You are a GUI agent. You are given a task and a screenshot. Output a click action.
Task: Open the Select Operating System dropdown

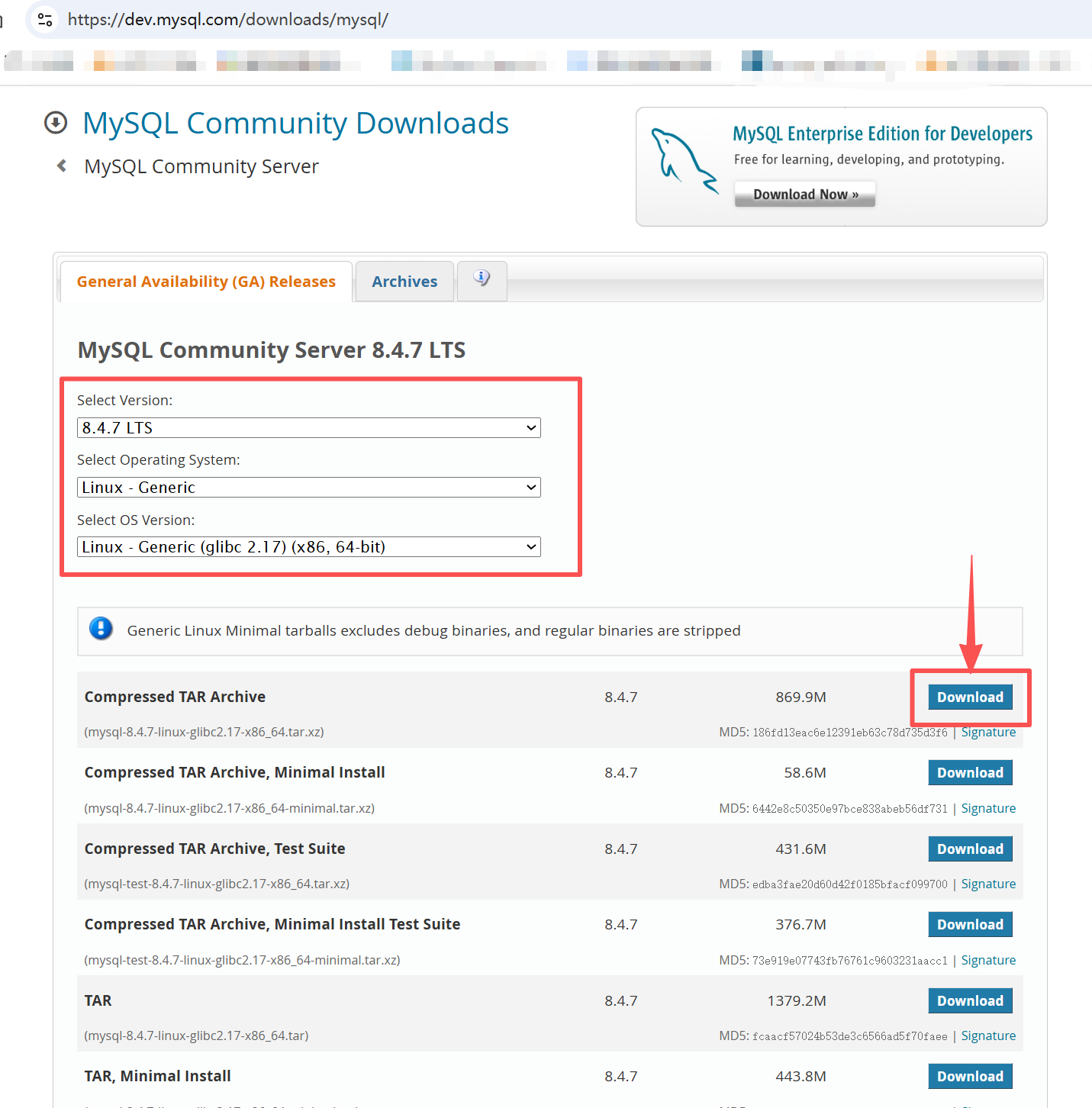pyautogui.click(x=309, y=488)
